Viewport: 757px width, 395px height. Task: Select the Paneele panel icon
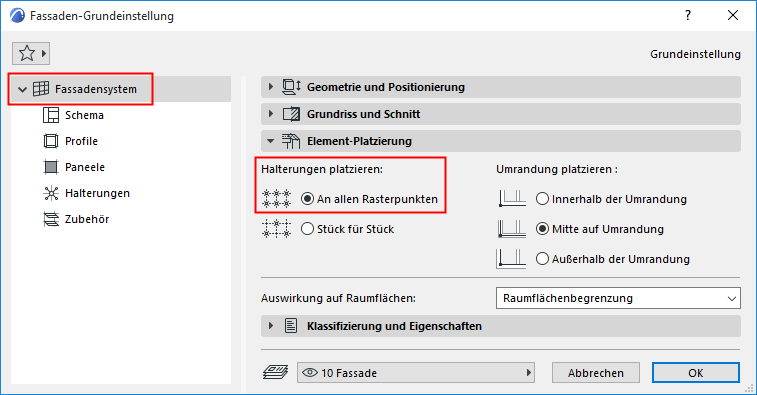pos(51,167)
